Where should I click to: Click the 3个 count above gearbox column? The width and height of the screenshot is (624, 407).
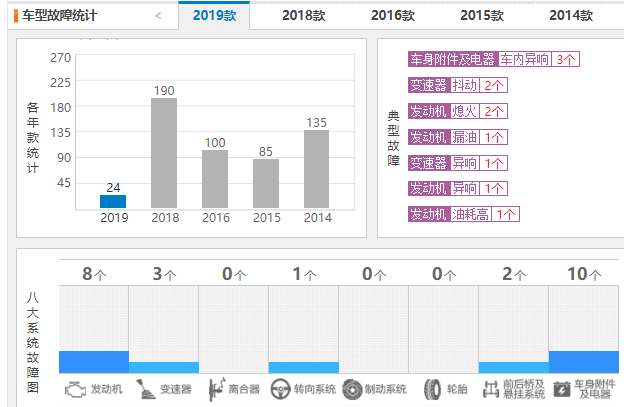coord(164,274)
